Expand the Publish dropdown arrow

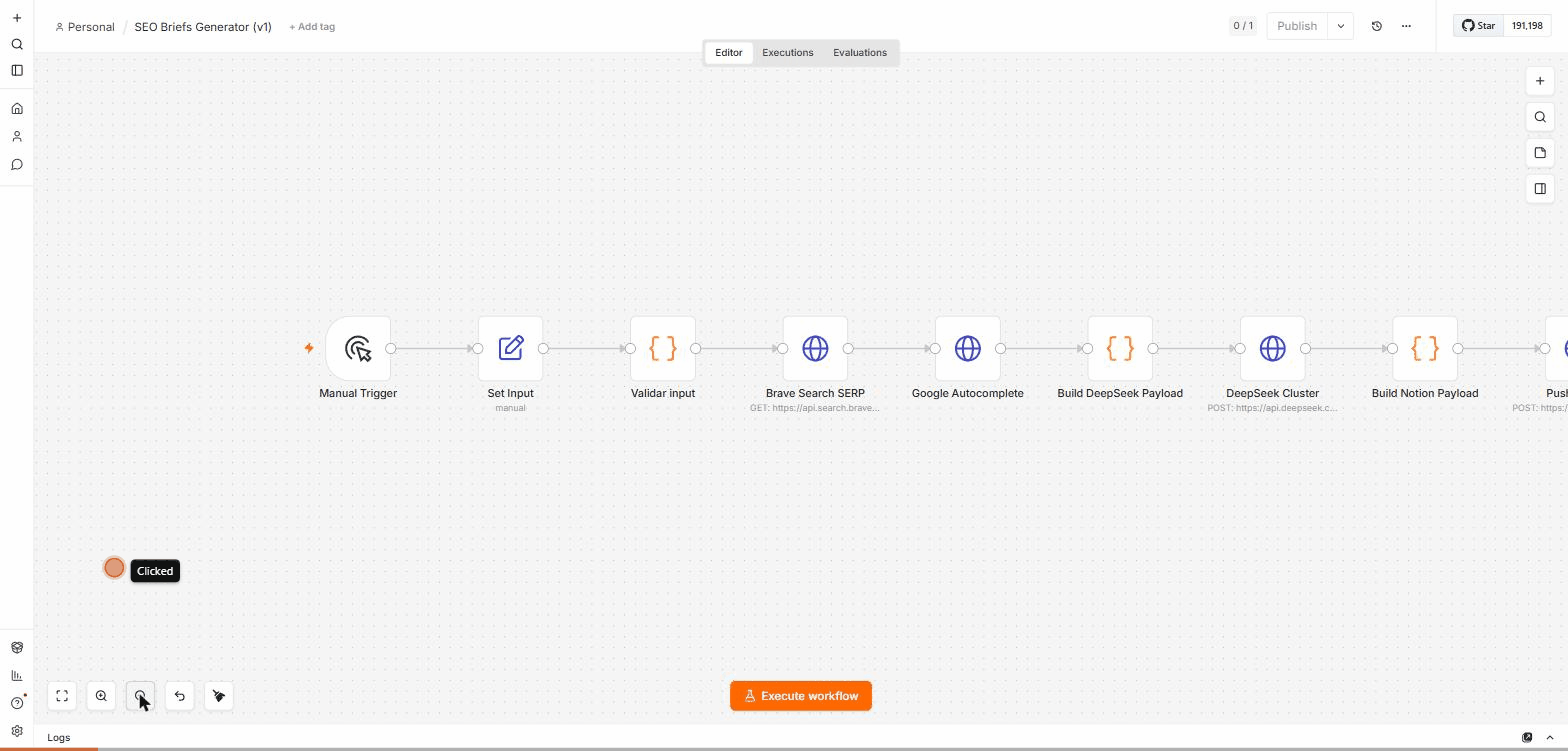tap(1341, 26)
